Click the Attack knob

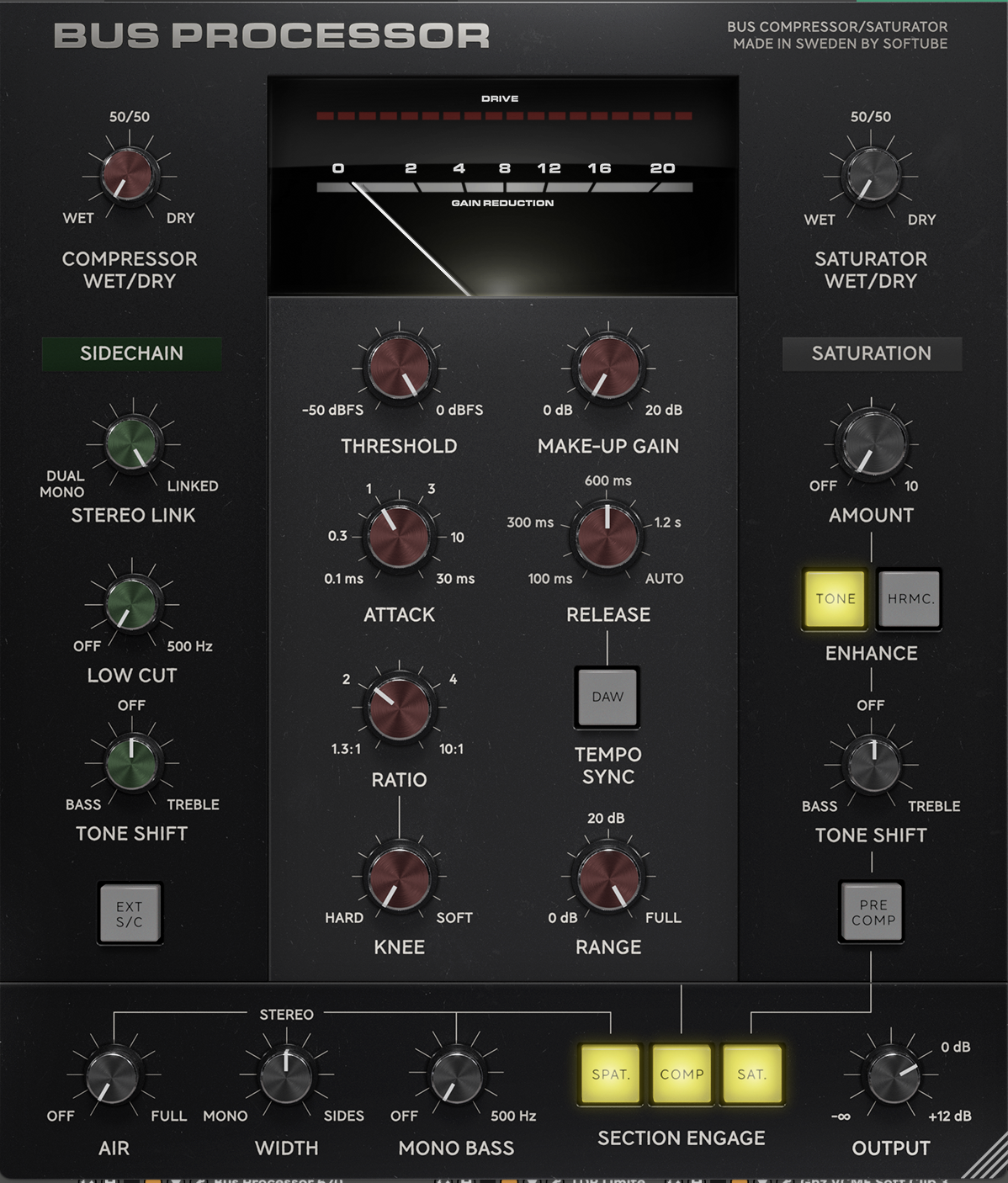pyautogui.click(x=397, y=535)
